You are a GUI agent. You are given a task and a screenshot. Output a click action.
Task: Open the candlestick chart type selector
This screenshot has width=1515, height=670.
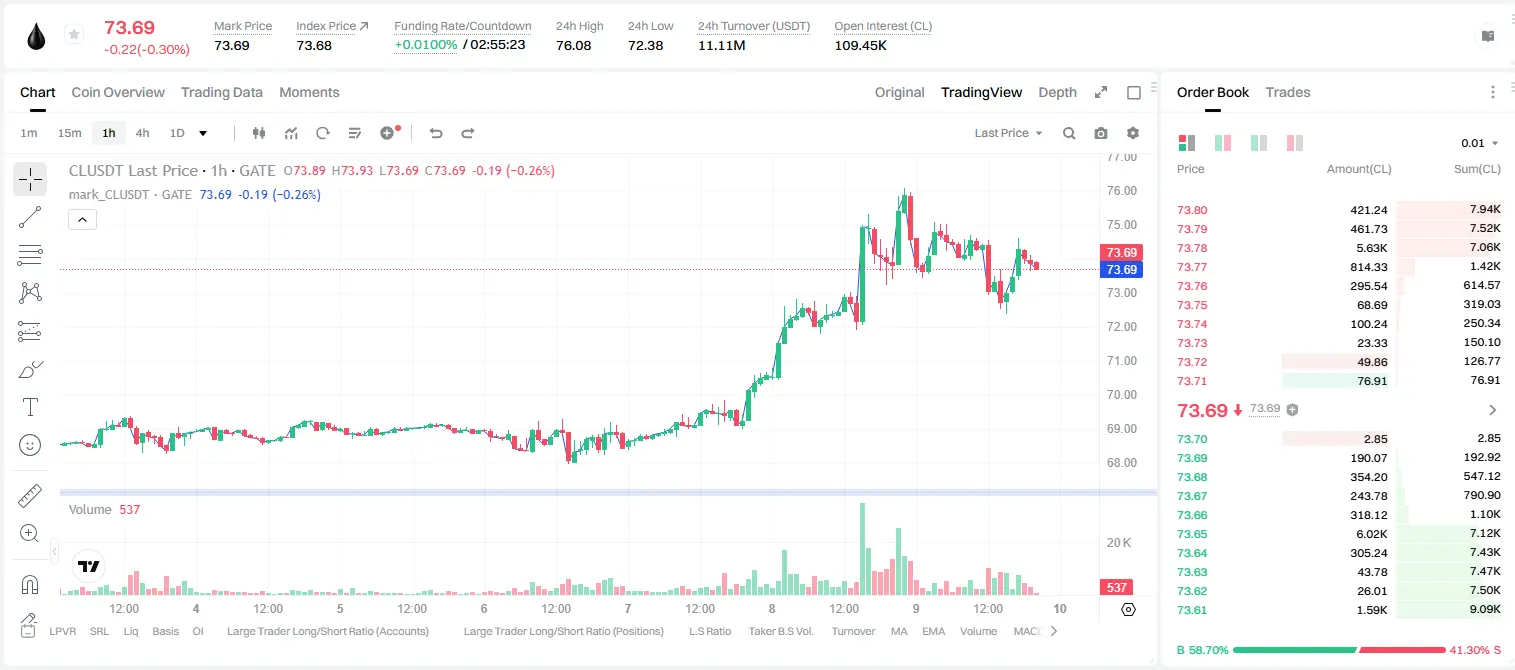click(259, 133)
